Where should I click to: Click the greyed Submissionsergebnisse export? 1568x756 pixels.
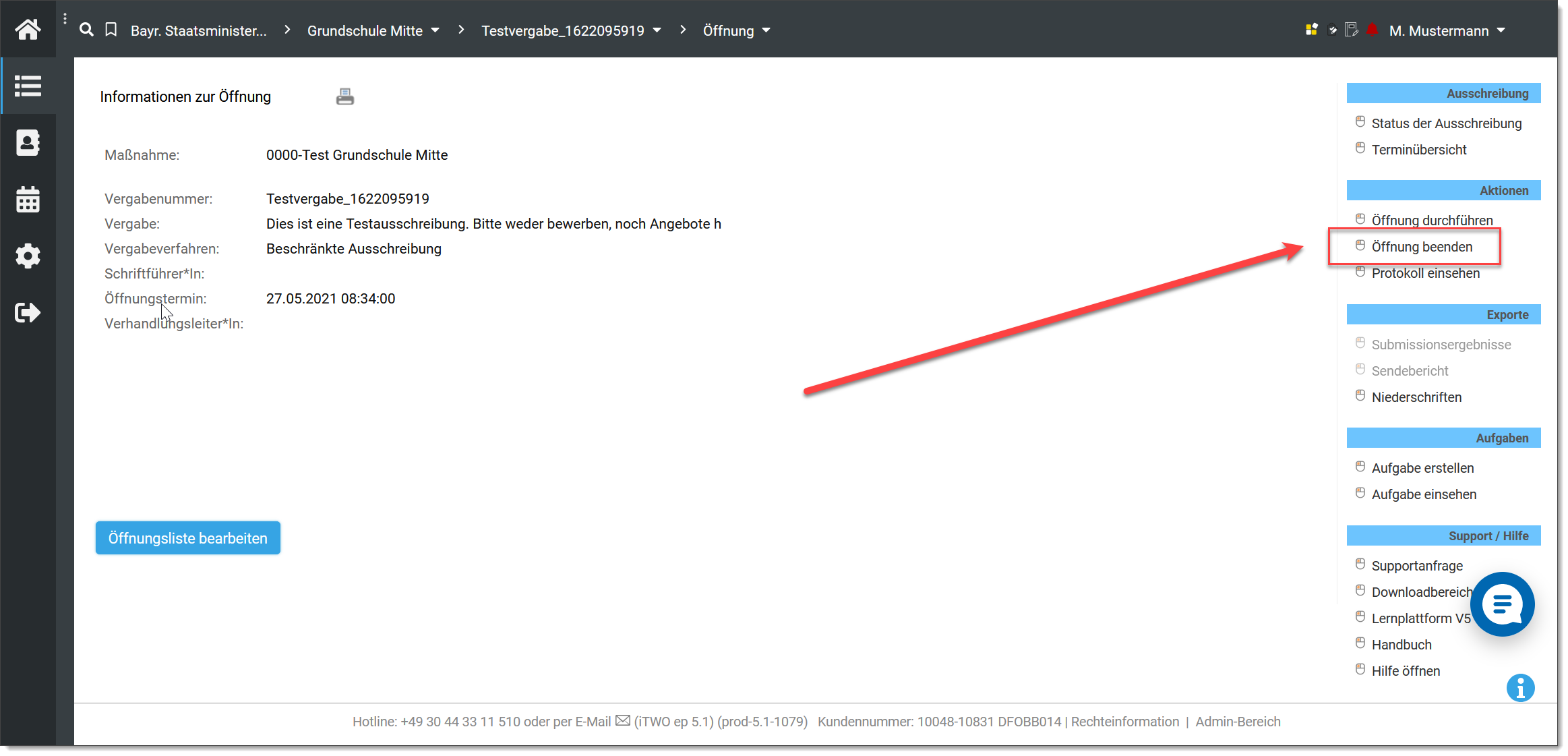pos(1441,345)
